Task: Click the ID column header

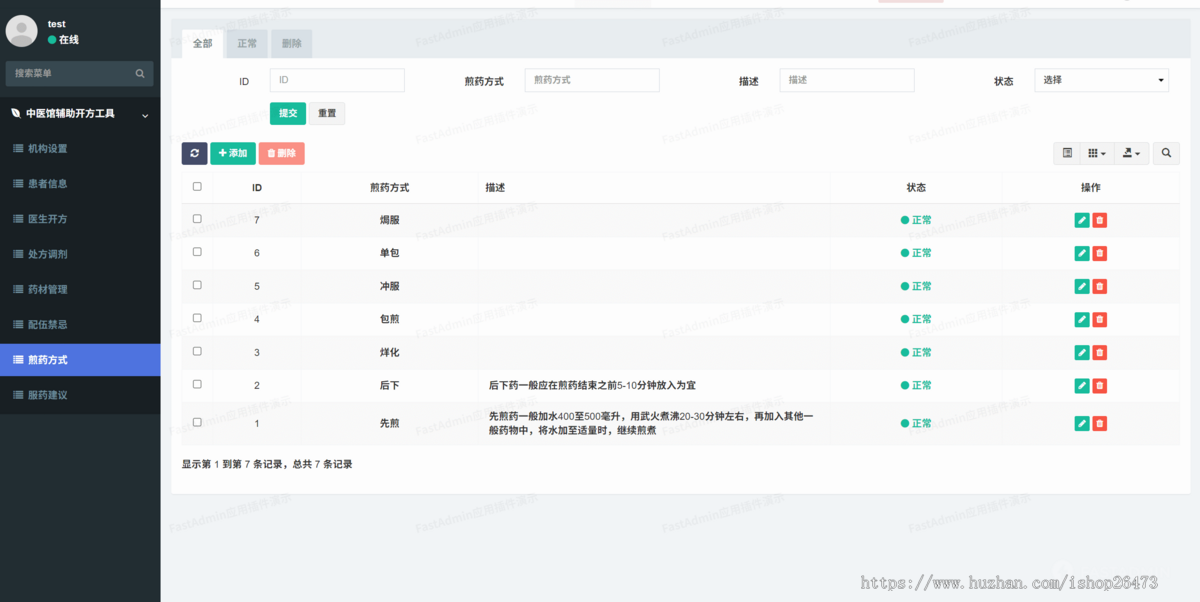Action: [x=257, y=187]
